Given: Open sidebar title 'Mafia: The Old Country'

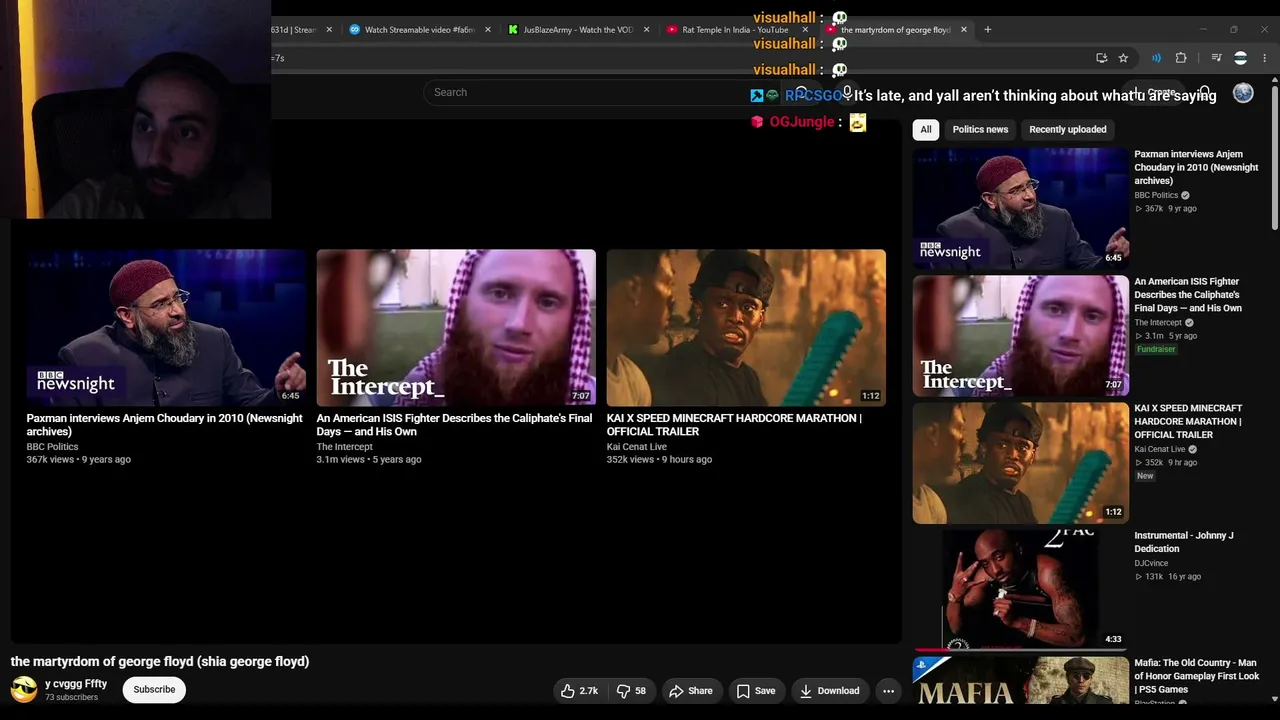Looking at the screenshot, I should point(1197,676).
